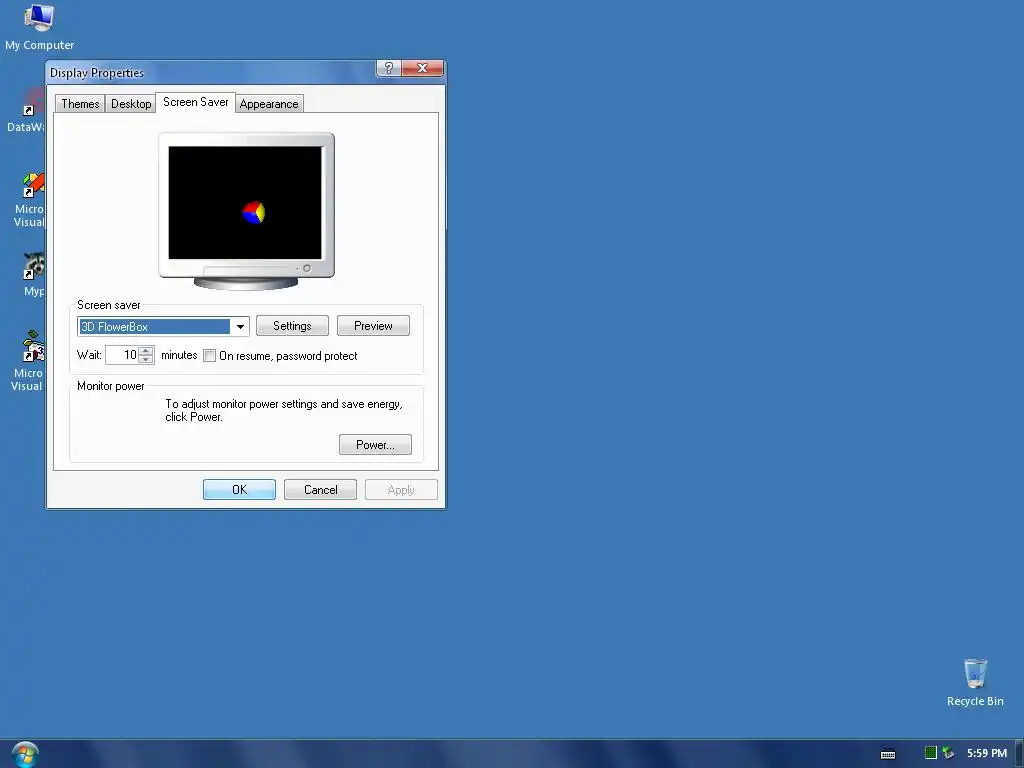Confirm with the OK button

(x=239, y=490)
